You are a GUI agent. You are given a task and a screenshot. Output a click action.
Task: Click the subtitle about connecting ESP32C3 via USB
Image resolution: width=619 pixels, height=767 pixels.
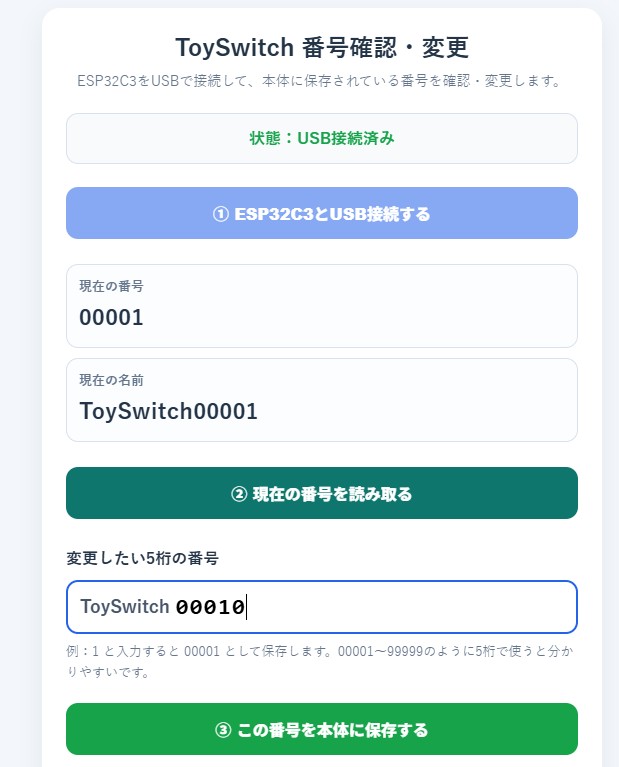coord(319,81)
